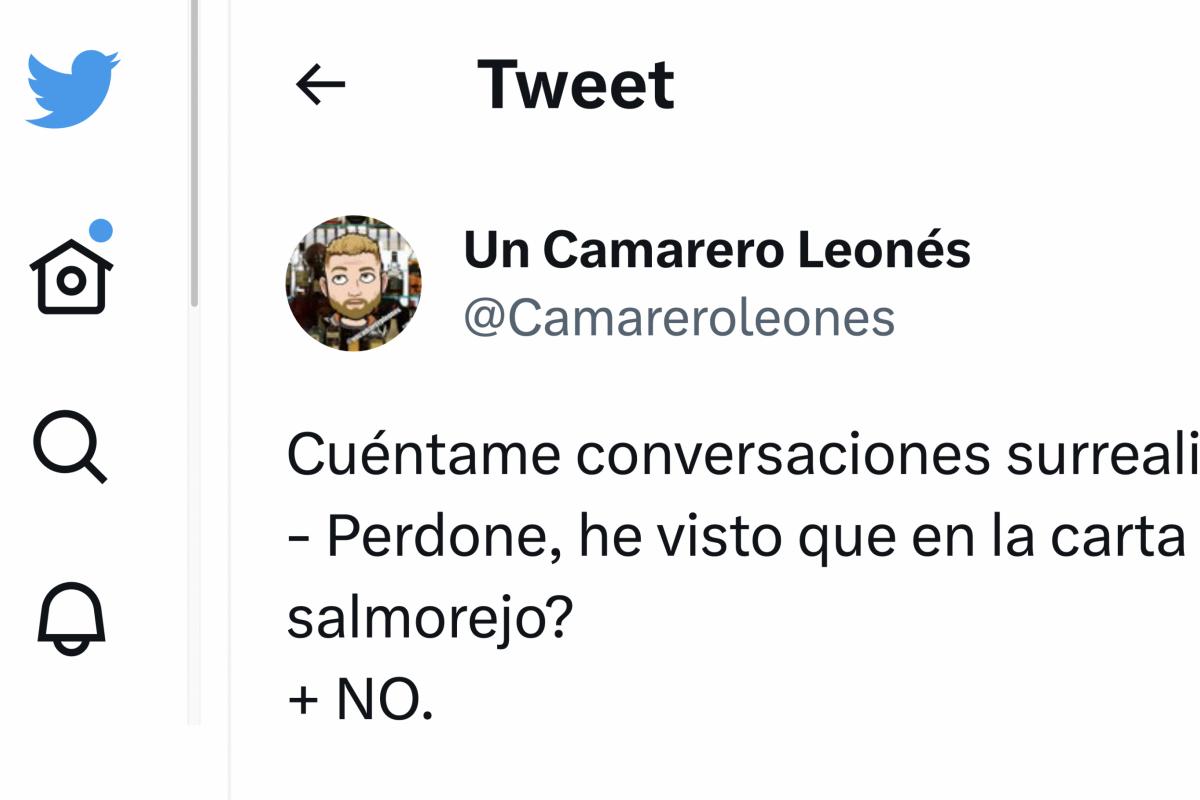Click the Twitter bird logo
Viewport: 1200px width, 800px height.
[73, 88]
